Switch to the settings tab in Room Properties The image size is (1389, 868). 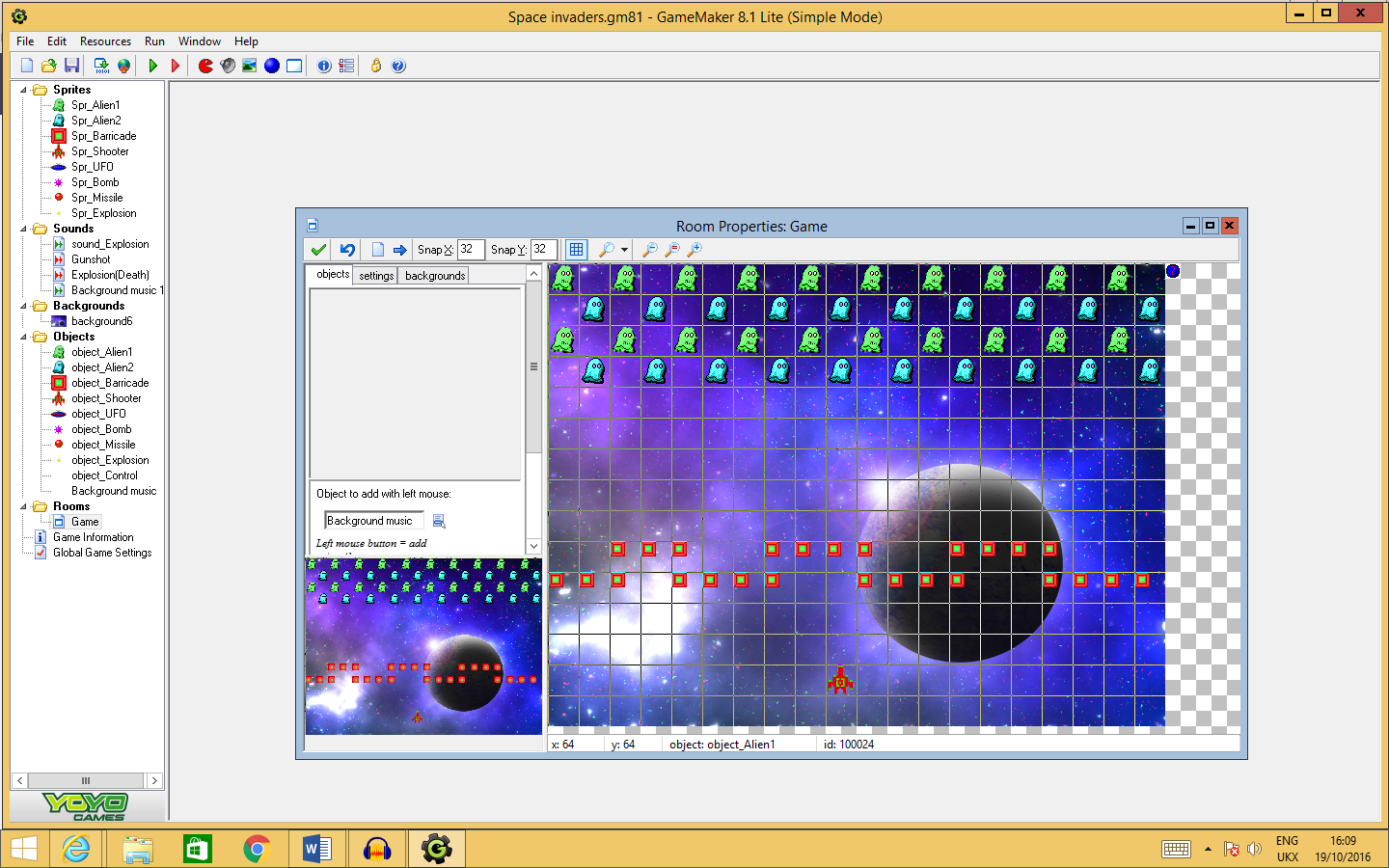coord(374,275)
